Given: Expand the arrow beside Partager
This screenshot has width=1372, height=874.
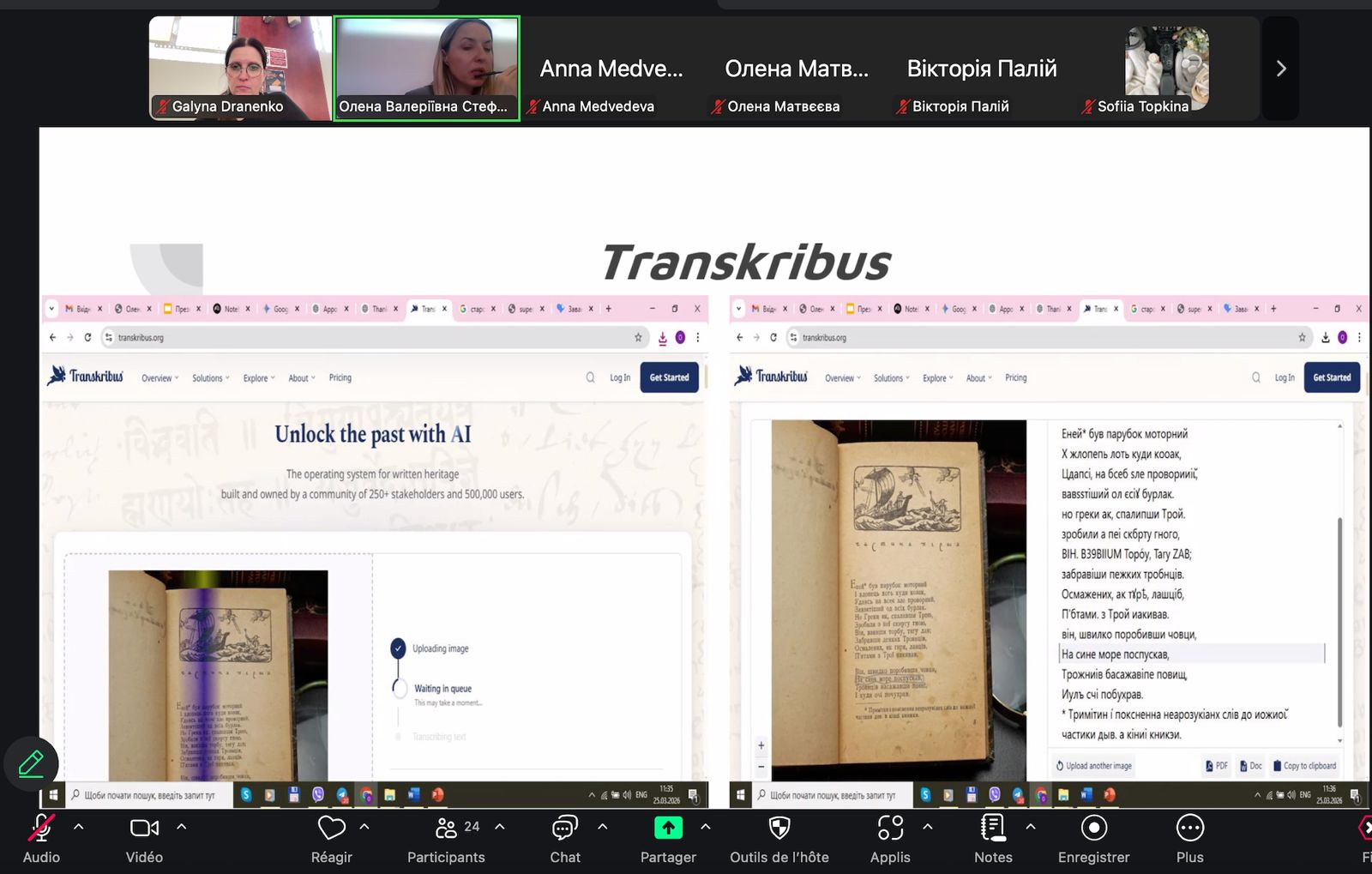Looking at the screenshot, I should [706, 827].
